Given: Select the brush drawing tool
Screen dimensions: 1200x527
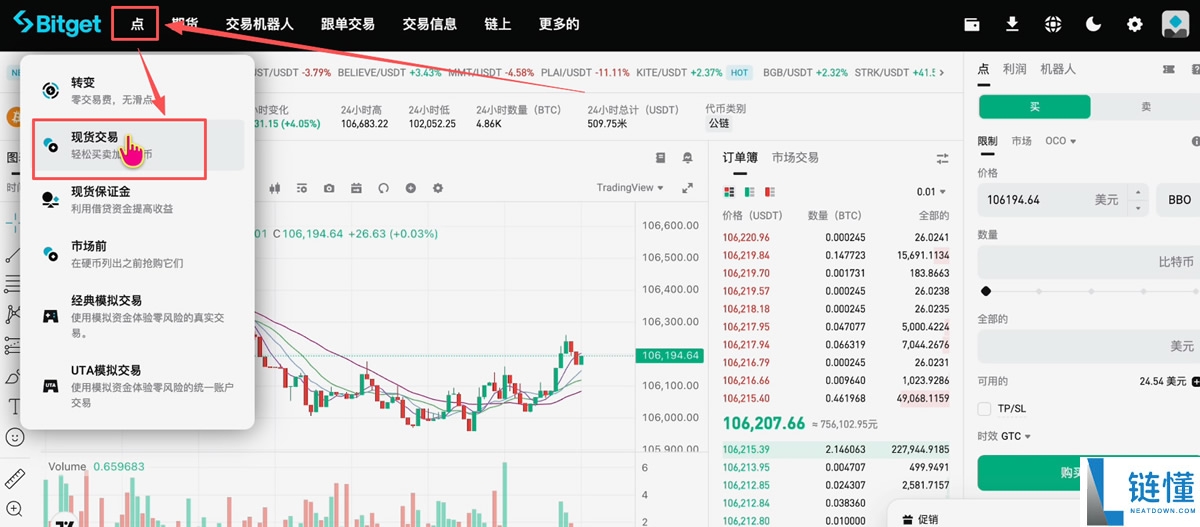Looking at the screenshot, I should pos(14,377).
